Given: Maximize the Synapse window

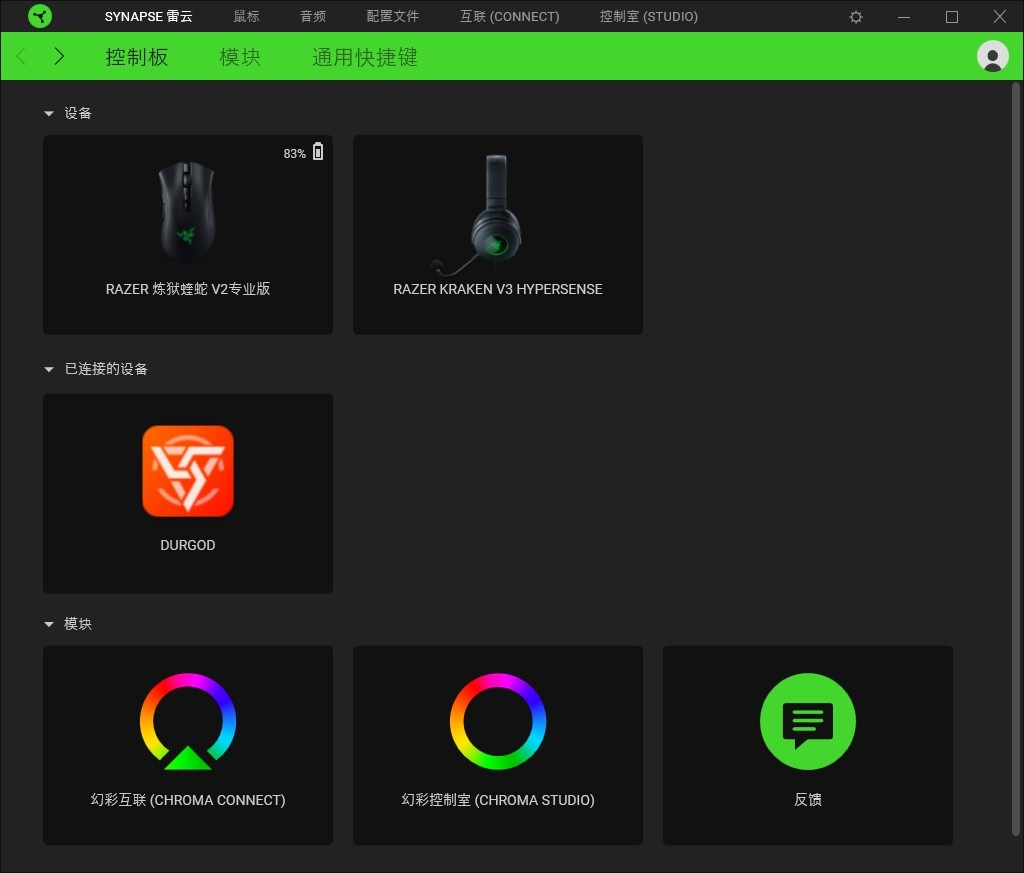Looking at the screenshot, I should (x=952, y=17).
